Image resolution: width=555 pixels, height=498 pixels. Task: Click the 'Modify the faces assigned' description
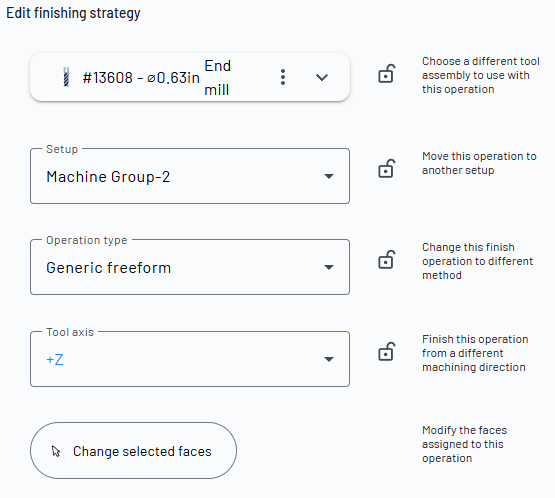click(x=464, y=444)
